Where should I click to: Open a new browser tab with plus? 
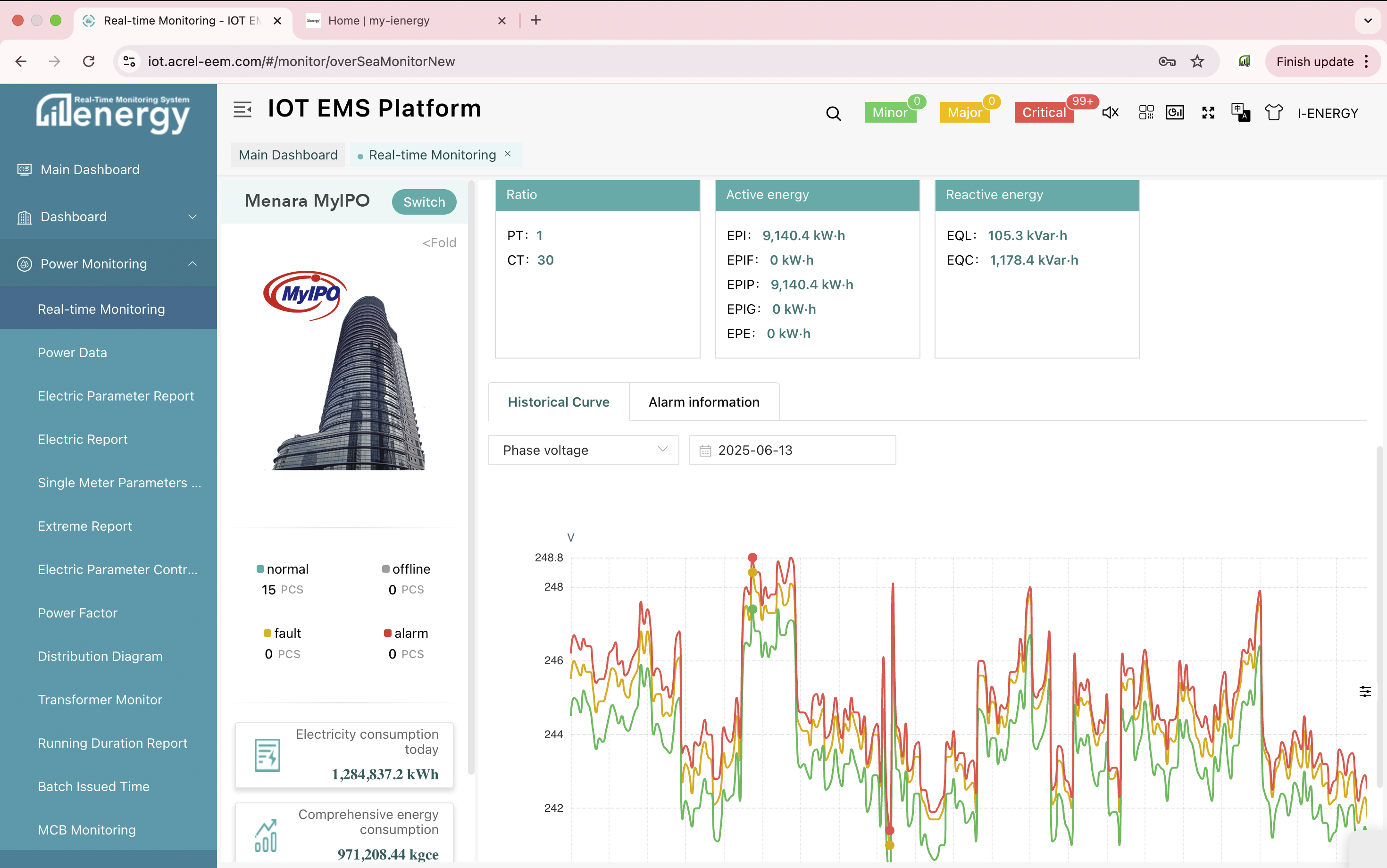(x=535, y=20)
